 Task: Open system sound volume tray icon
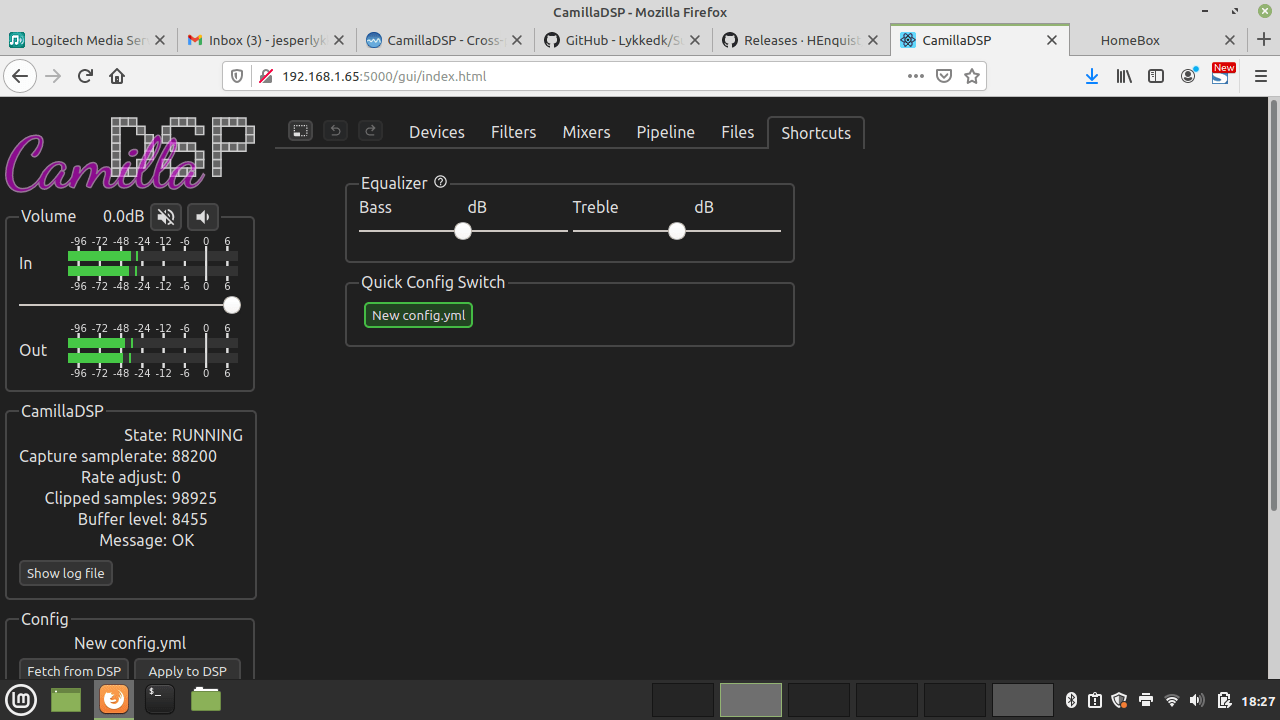pos(1198,700)
